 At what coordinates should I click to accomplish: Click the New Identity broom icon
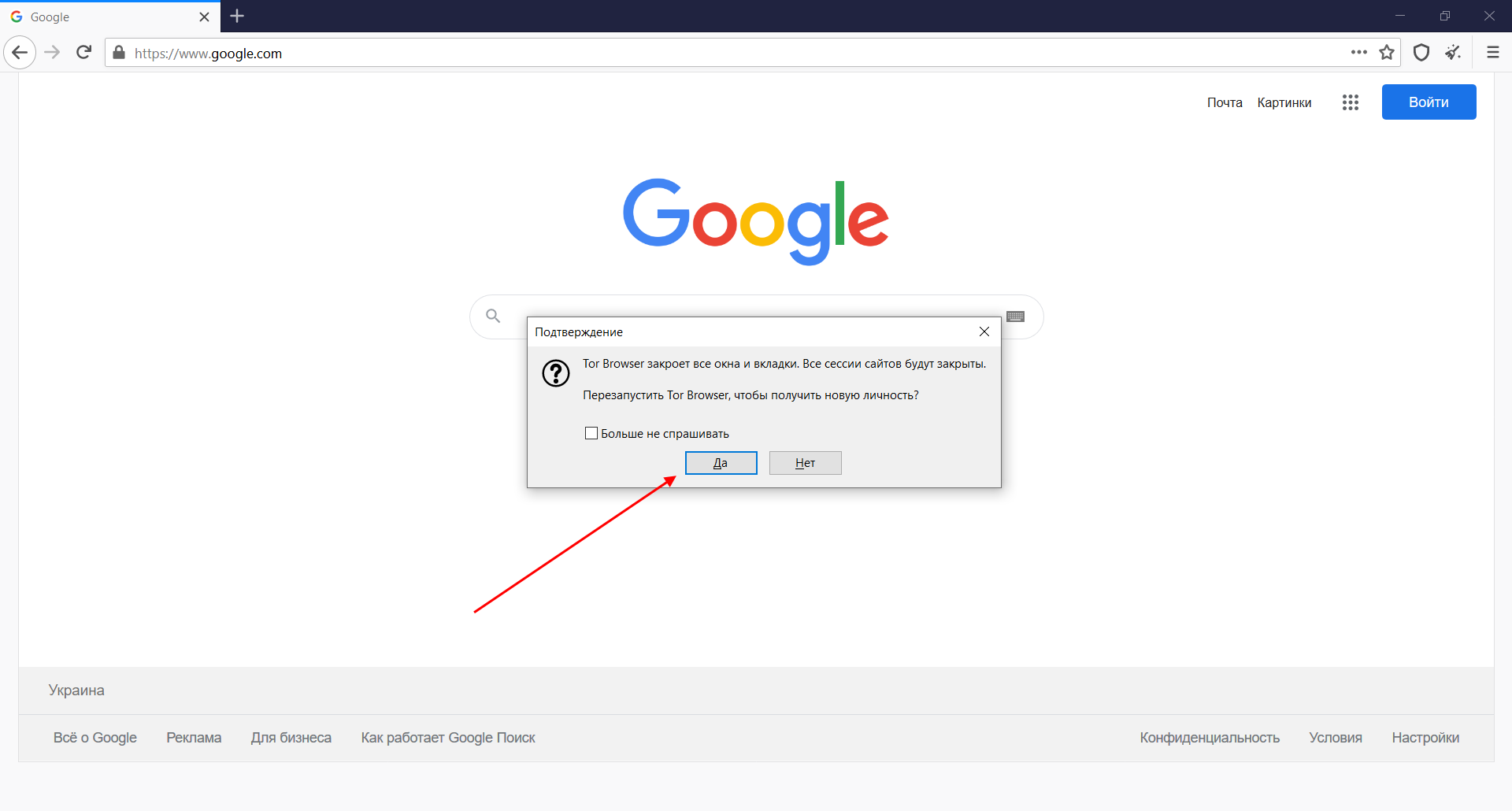[x=1453, y=53]
